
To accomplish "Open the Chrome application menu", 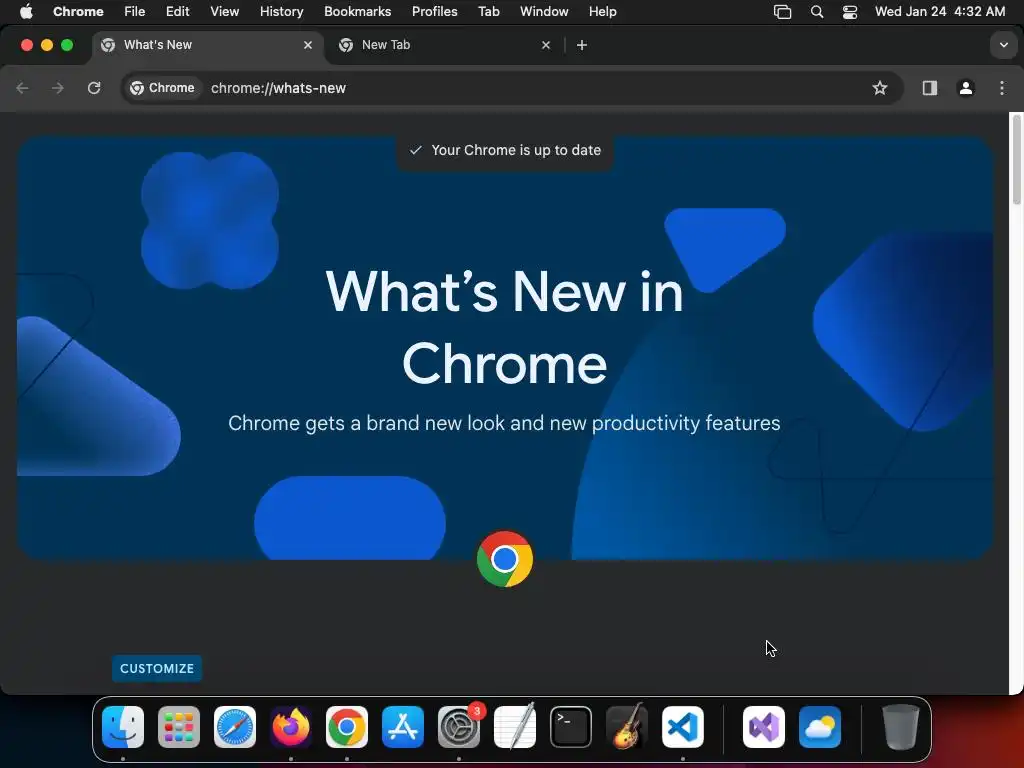I will click(x=78, y=12).
